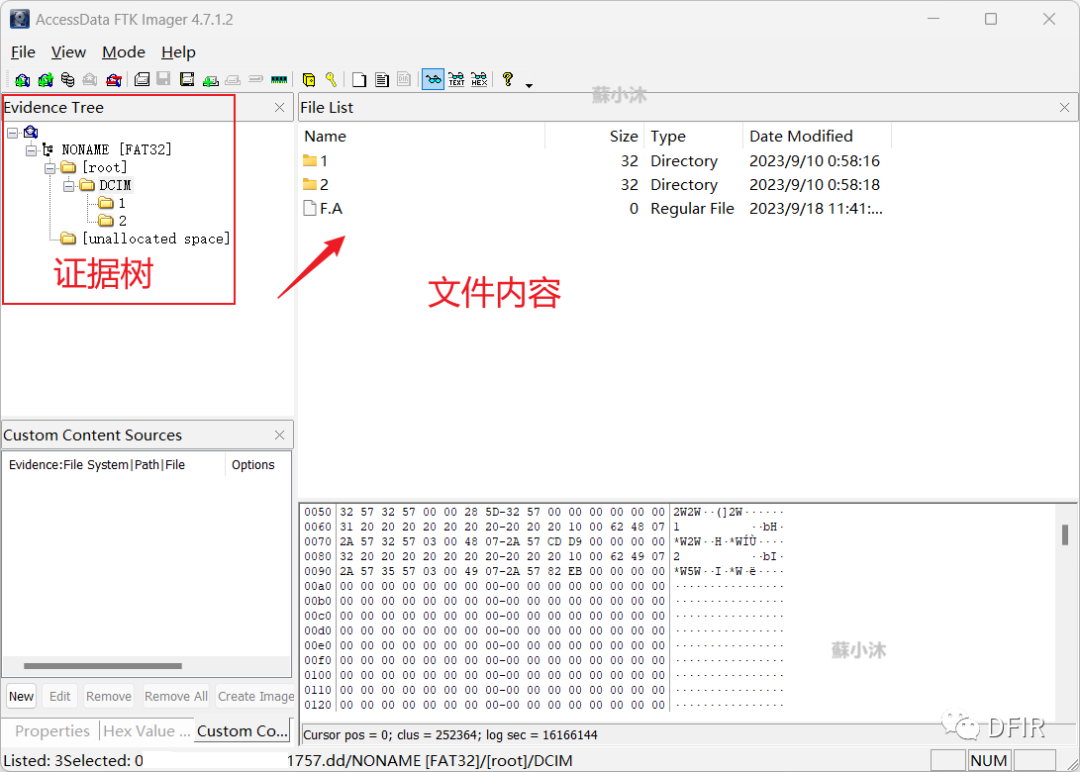Select the [root] folder in tree
The width and height of the screenshot is (1080, 772).
click(105, 167)
